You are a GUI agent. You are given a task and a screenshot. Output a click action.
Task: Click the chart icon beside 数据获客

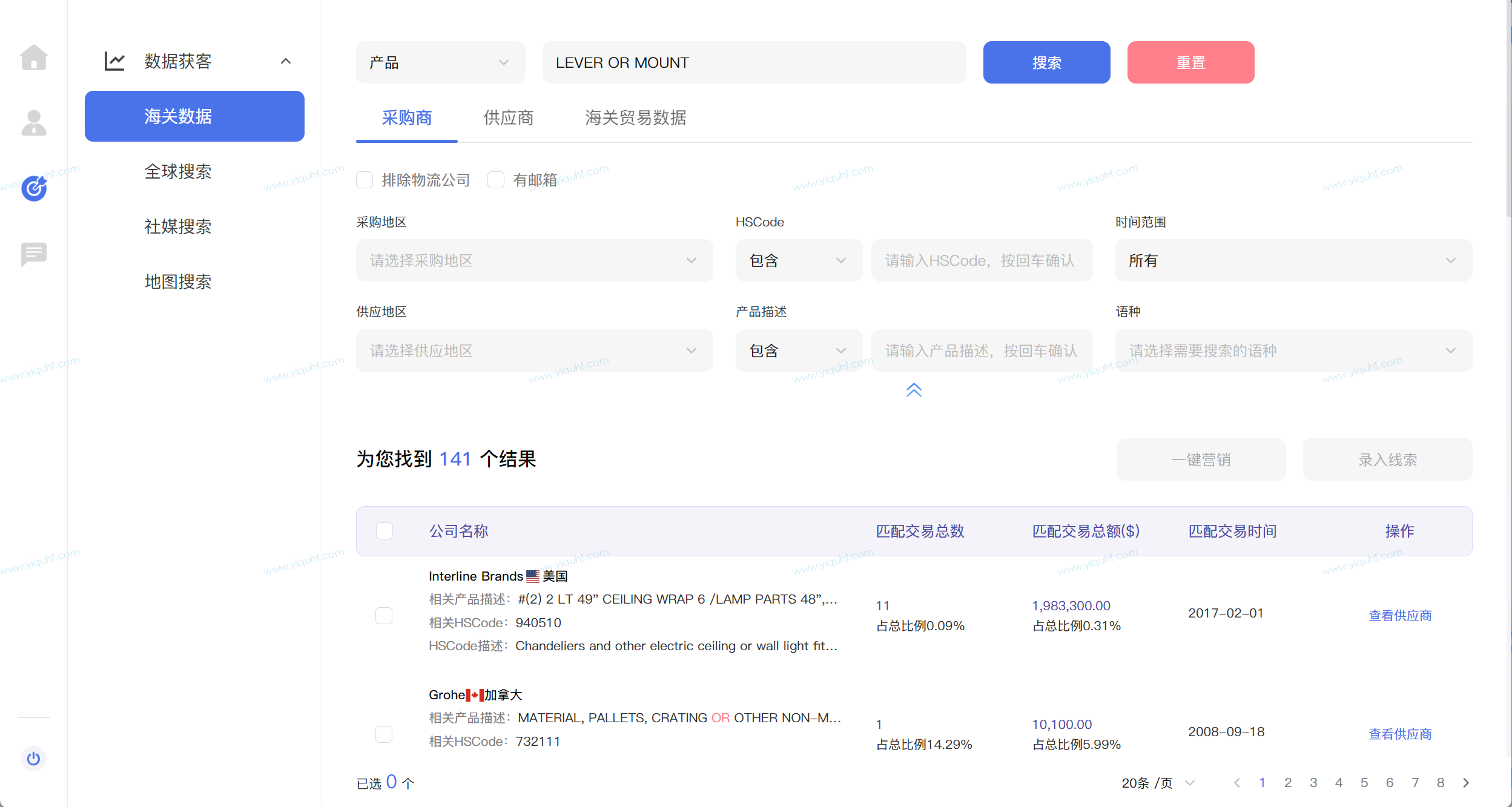point(114,61)
